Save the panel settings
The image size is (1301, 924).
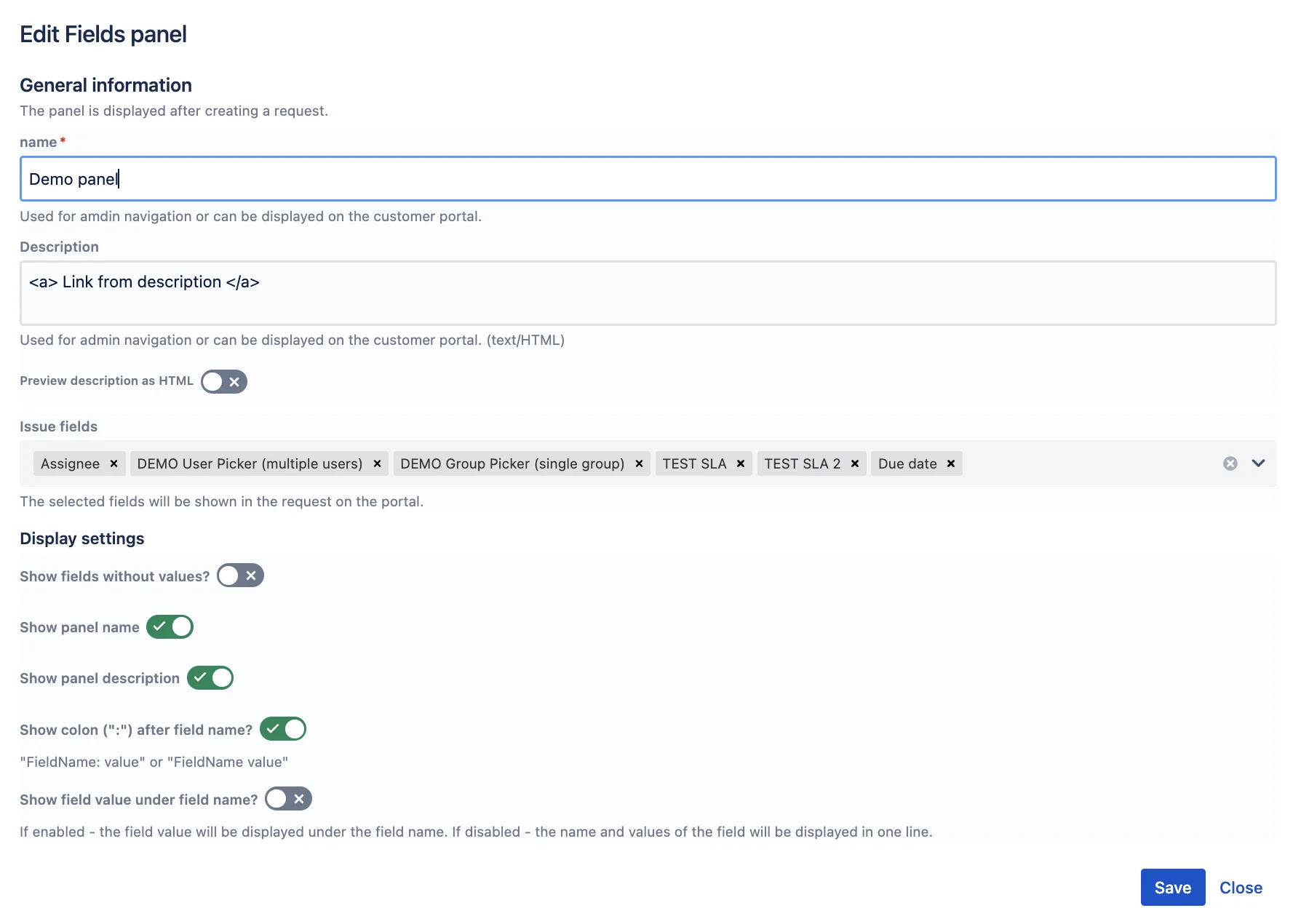1173,888
